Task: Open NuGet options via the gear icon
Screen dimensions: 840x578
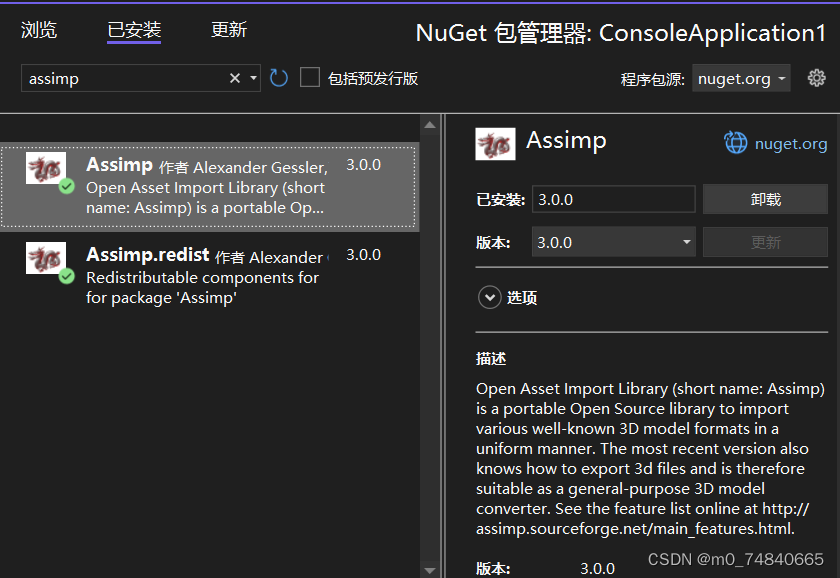Action: tap(816, 77)
